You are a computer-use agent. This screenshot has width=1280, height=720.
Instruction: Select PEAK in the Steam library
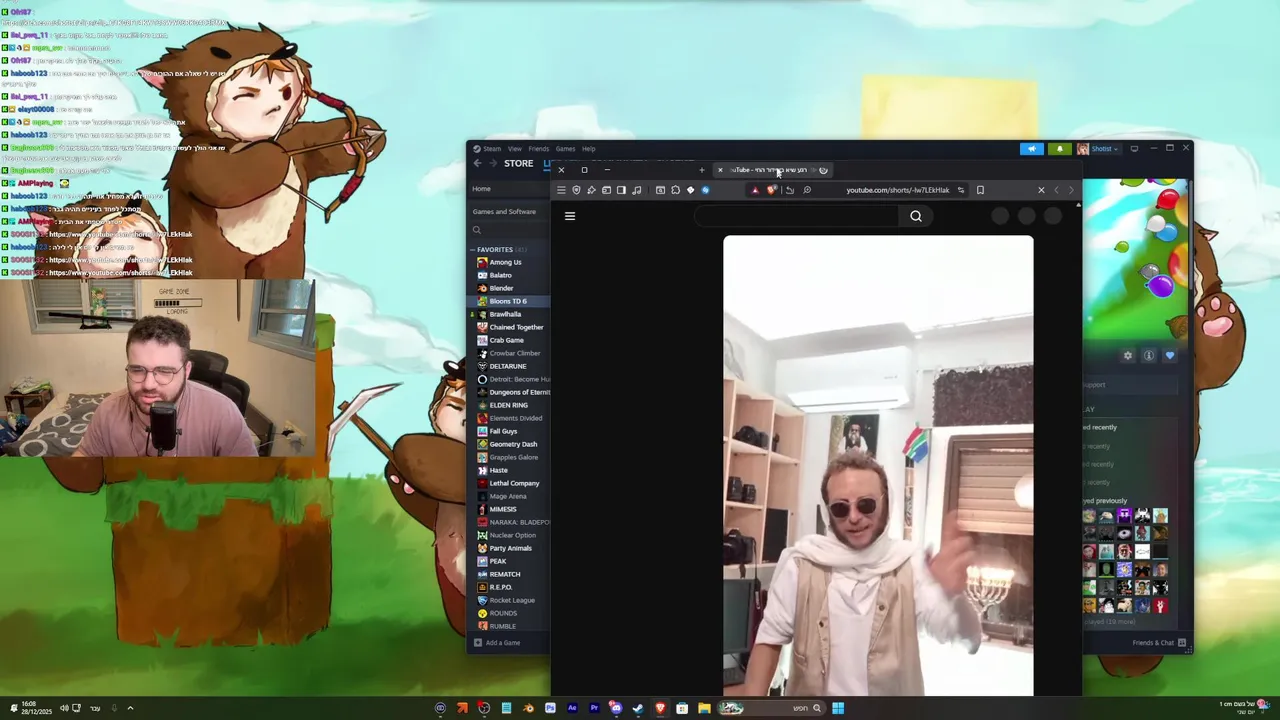497,561
